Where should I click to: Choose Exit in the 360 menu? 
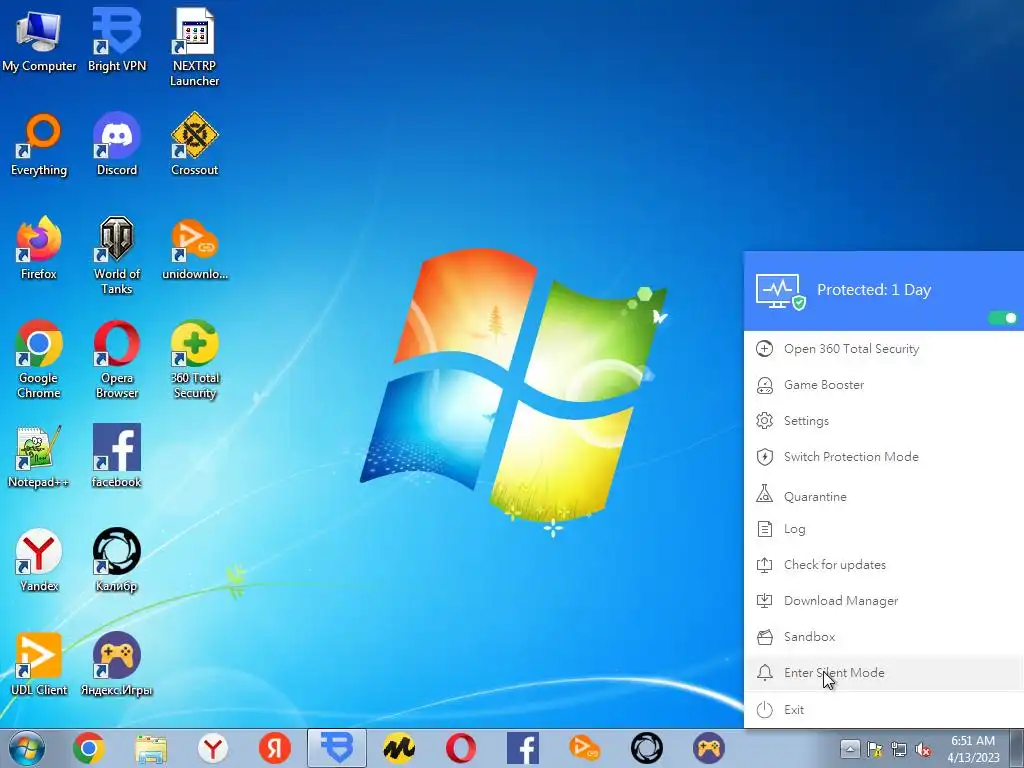884,709
